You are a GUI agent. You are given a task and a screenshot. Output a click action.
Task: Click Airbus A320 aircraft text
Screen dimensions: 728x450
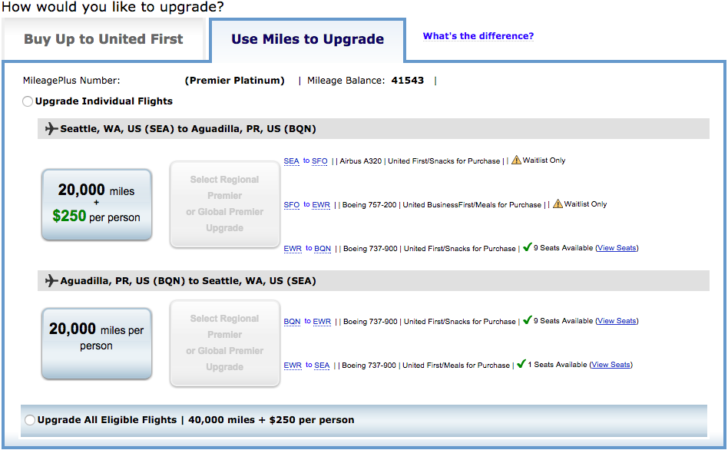(361, 161)
